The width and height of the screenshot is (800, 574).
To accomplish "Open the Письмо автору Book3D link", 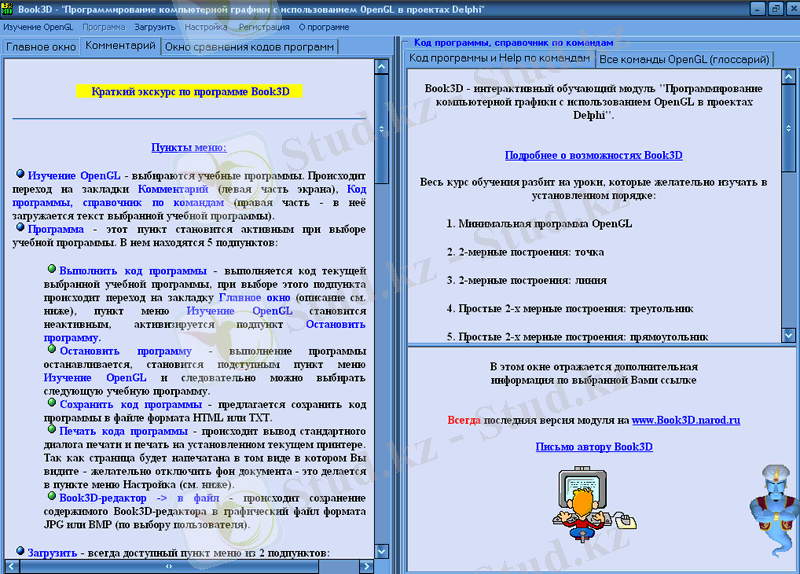I will point(594,446).
